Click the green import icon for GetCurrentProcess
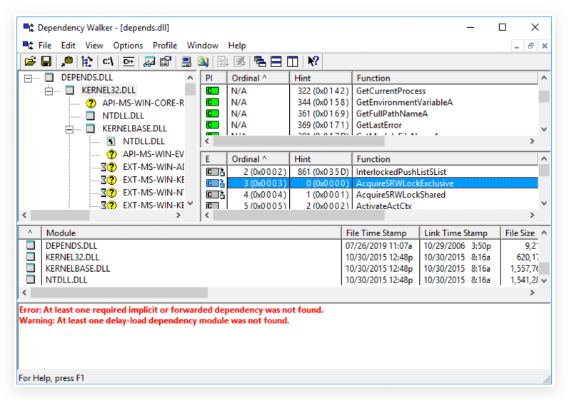The image size is (570, 402). (x=212, y=91)
